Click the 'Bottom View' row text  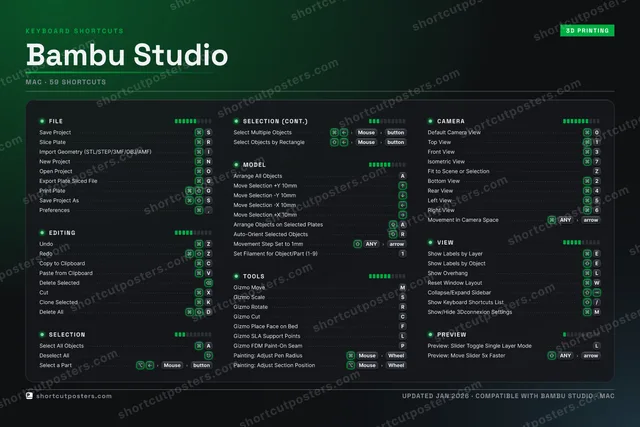coord(444,181)
